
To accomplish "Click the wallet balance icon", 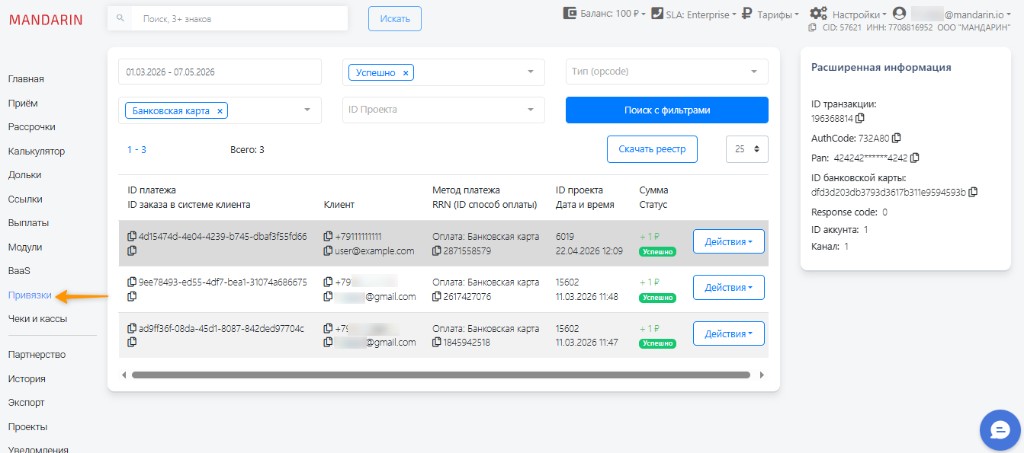I will [570, 14].
